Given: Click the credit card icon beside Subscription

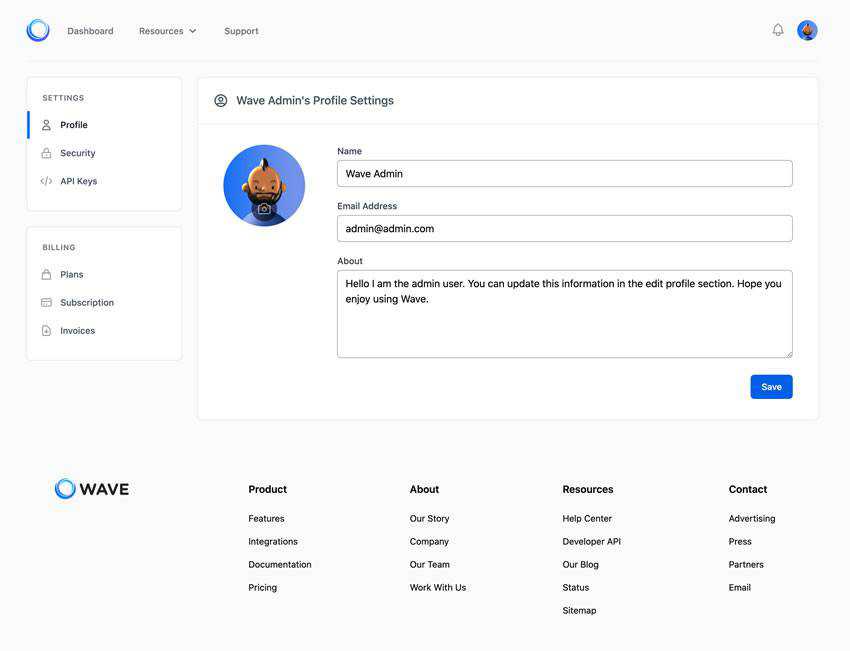Looking at the screenshot, I should coord(46,302).
